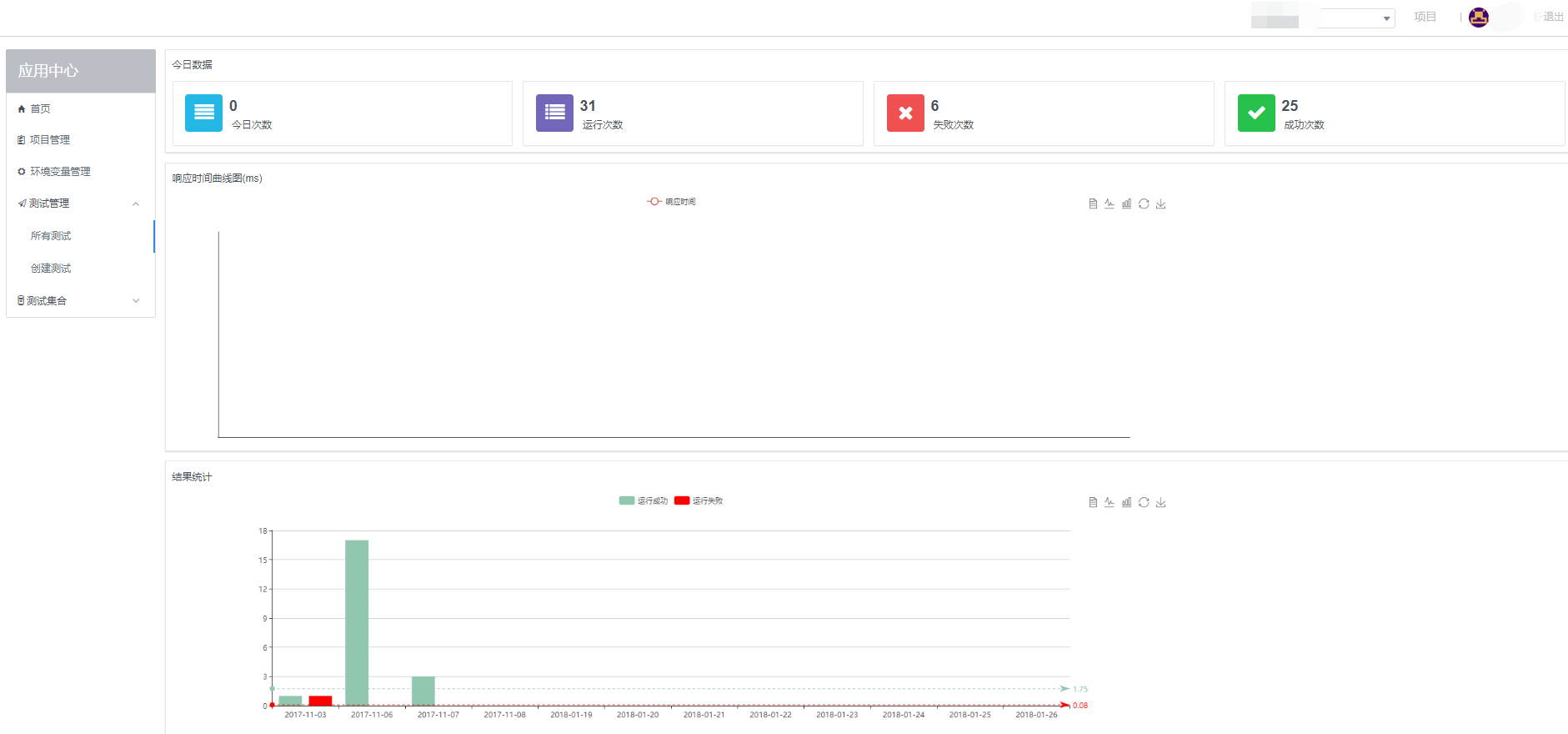Click the 项目 link in header
Image resolution: width=1568 pixels, height=734 pixels.
(x=1425, y=17)
